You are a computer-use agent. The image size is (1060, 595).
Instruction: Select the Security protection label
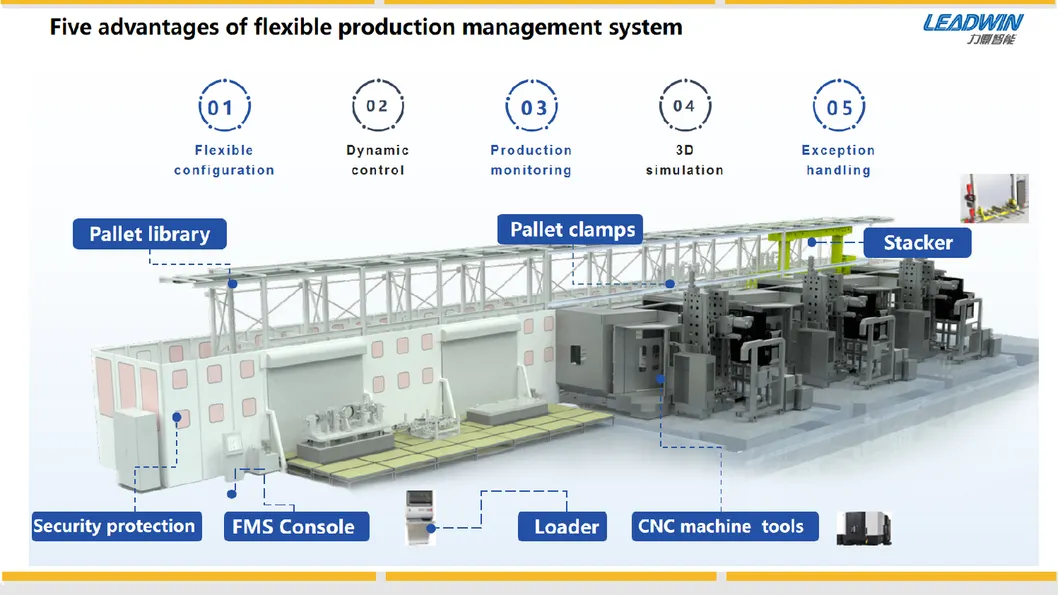[x=114, y=526]
